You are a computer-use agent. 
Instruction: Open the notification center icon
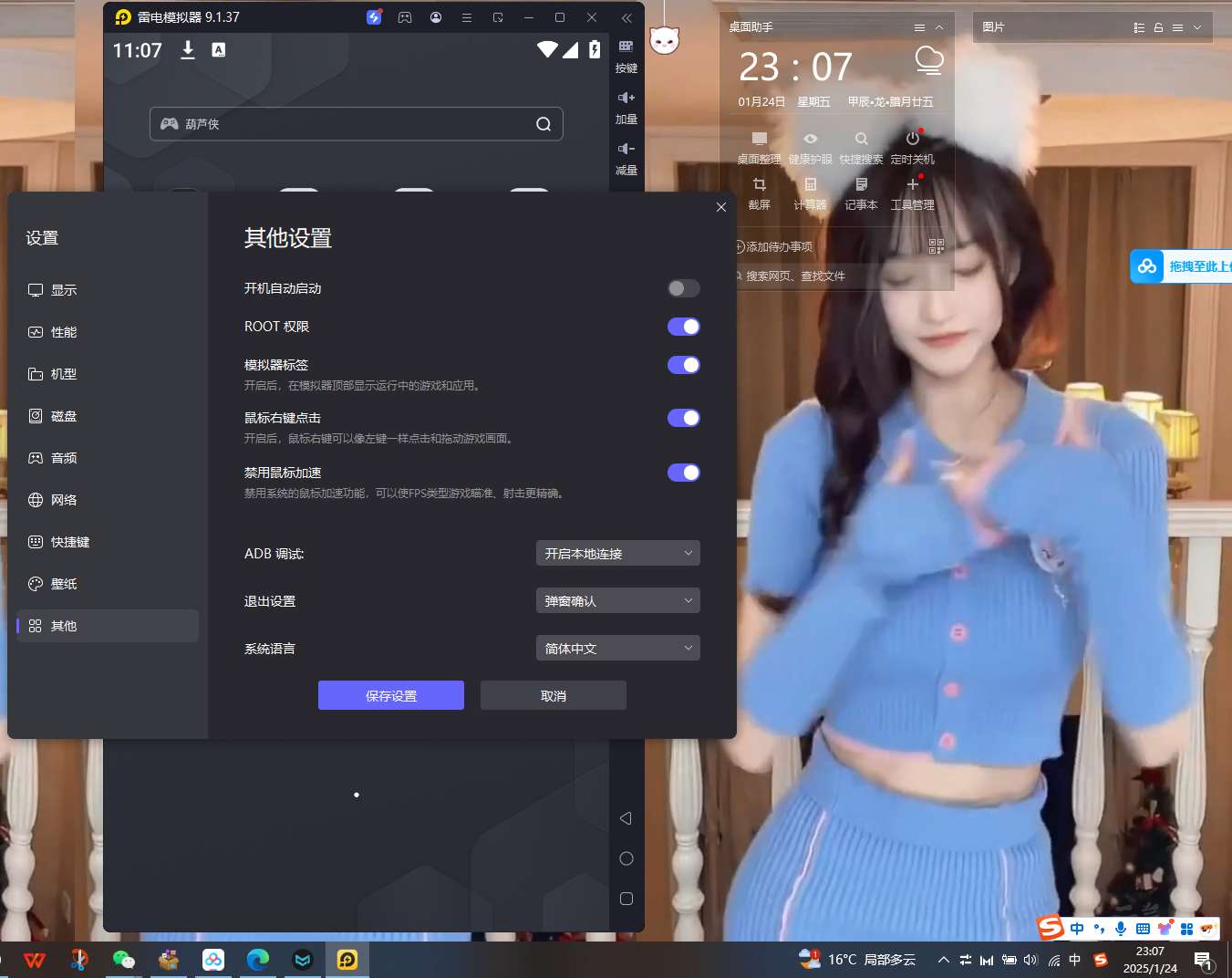coord(1203,961)
